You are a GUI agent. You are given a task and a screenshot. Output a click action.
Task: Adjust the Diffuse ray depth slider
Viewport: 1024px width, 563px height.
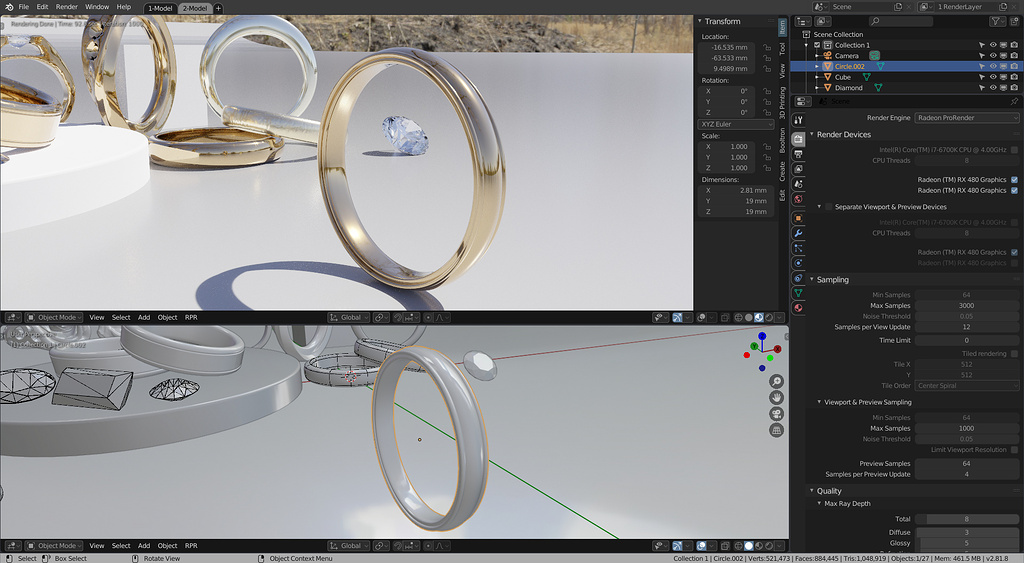966,532
